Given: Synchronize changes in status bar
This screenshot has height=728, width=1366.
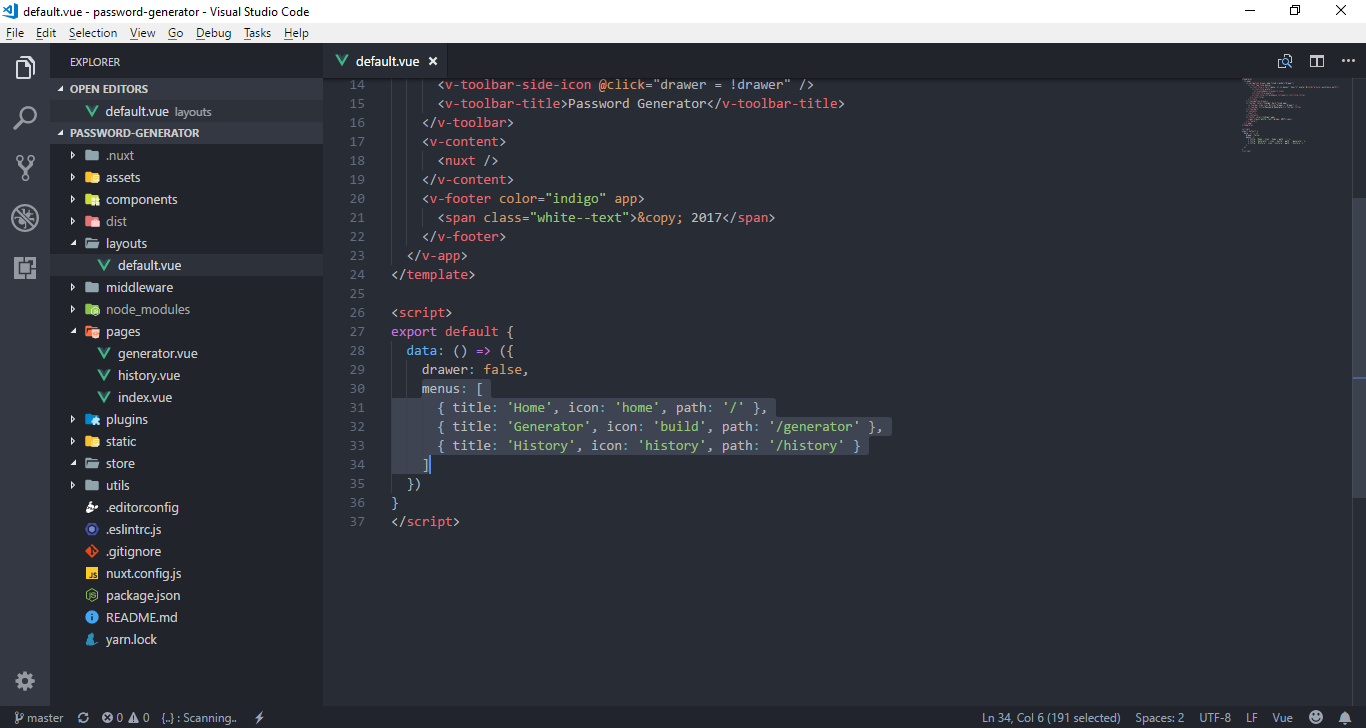Looking at the screenshot, I should pyautogui.click(x=83, y=717).
